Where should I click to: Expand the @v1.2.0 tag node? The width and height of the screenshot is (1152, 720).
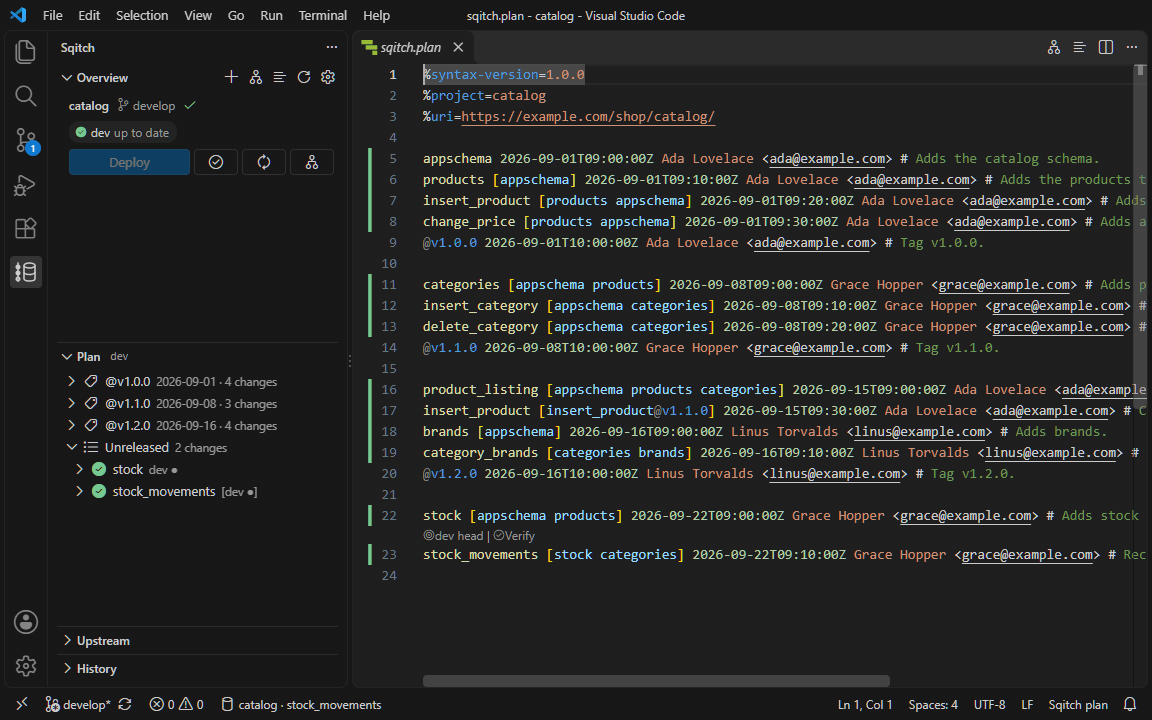point(71,425)
